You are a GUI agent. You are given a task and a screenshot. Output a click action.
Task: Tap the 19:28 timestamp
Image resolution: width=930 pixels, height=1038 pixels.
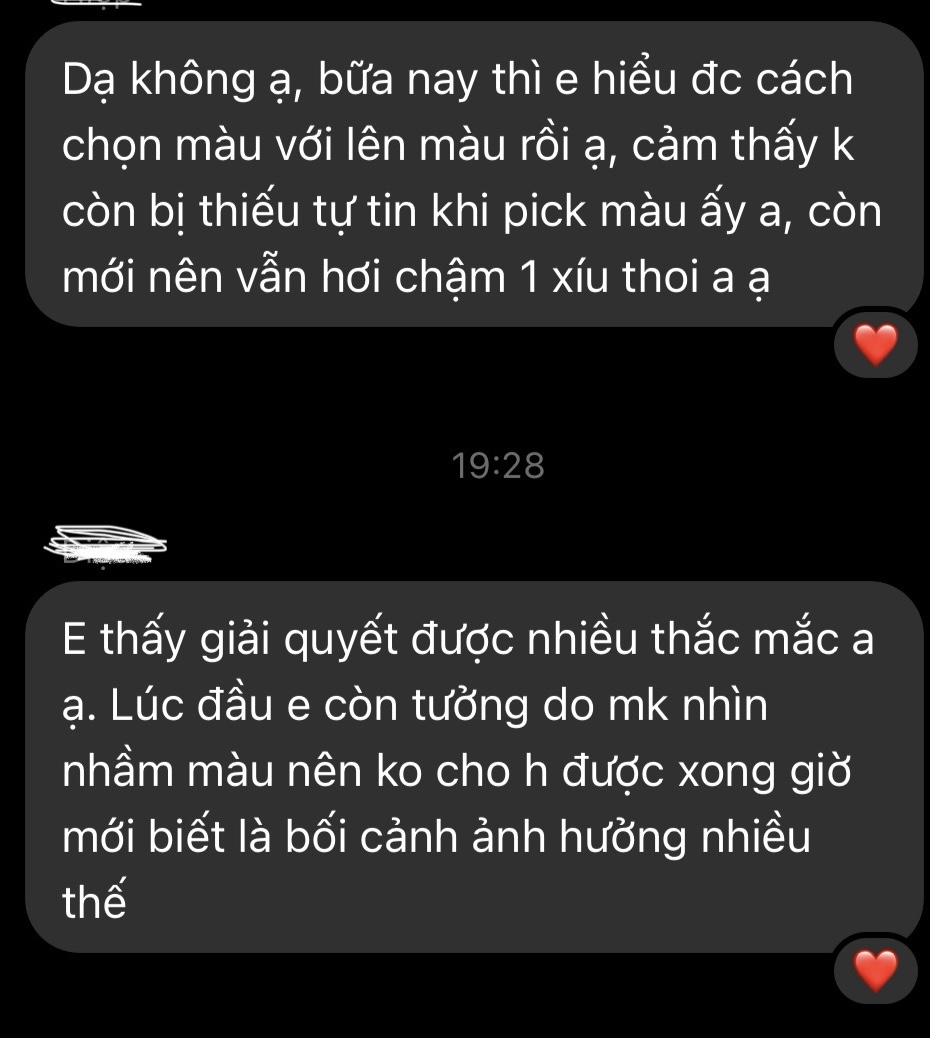coord(498,466)
